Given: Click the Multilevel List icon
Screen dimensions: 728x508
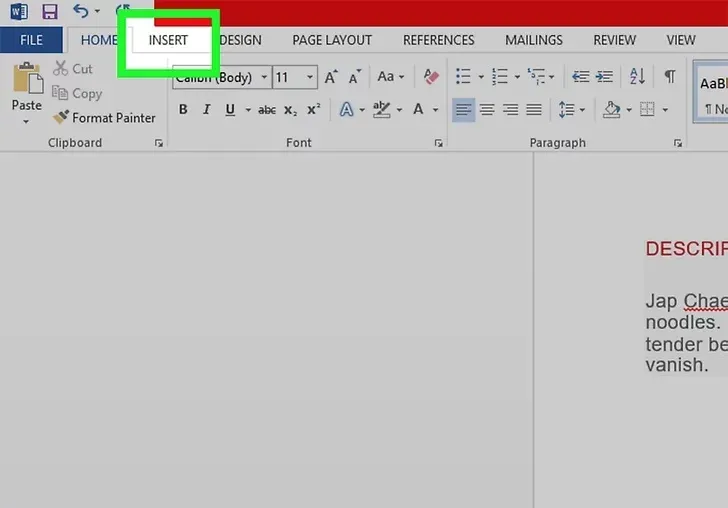Looking at the screenshot, I should 536,77.
